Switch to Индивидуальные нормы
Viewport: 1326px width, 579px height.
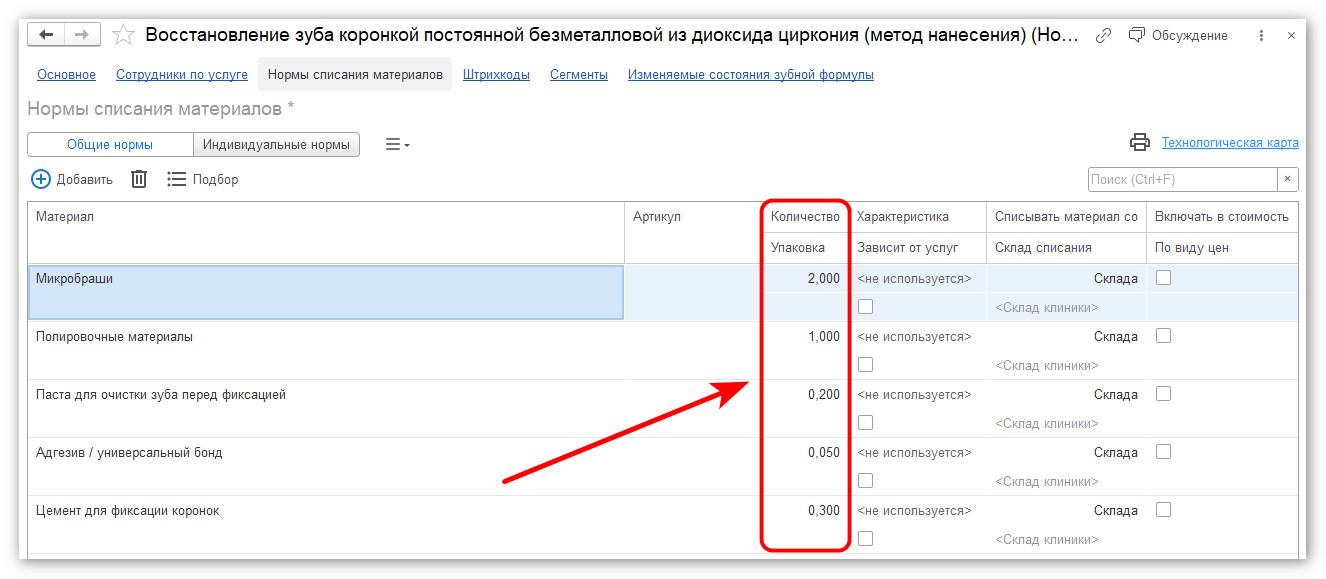276,144
